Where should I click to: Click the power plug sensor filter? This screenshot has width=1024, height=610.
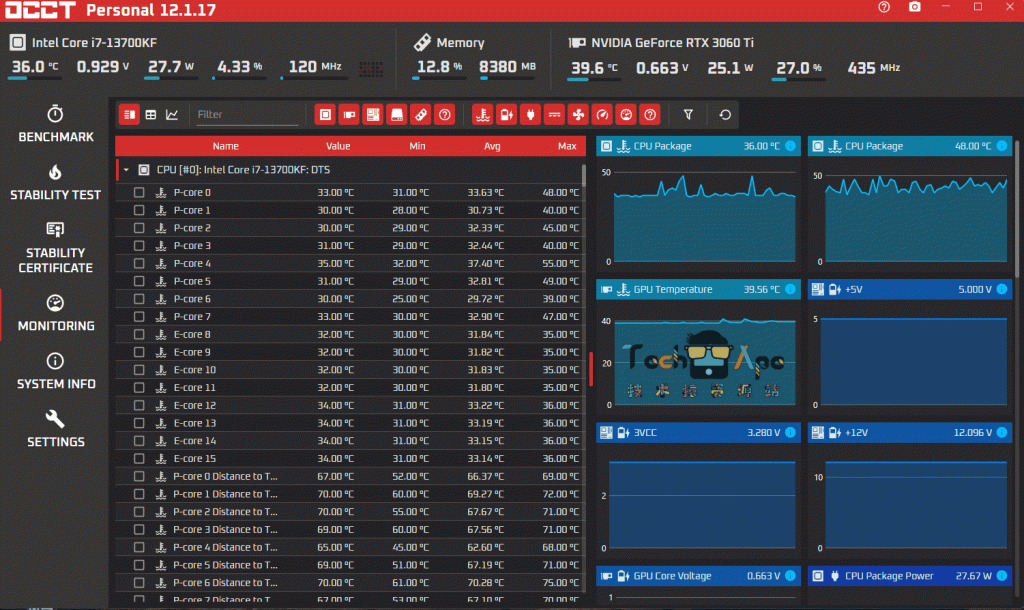pyautogui.click(x=530, y=115)
